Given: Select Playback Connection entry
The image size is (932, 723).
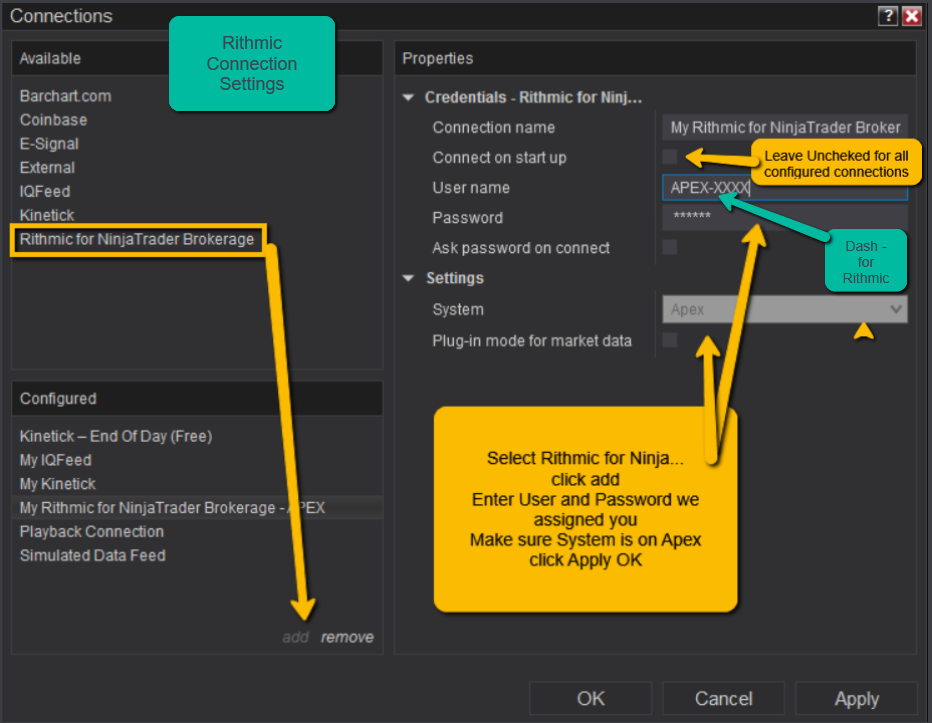Looking at the screenshot, I should [92, 532].
